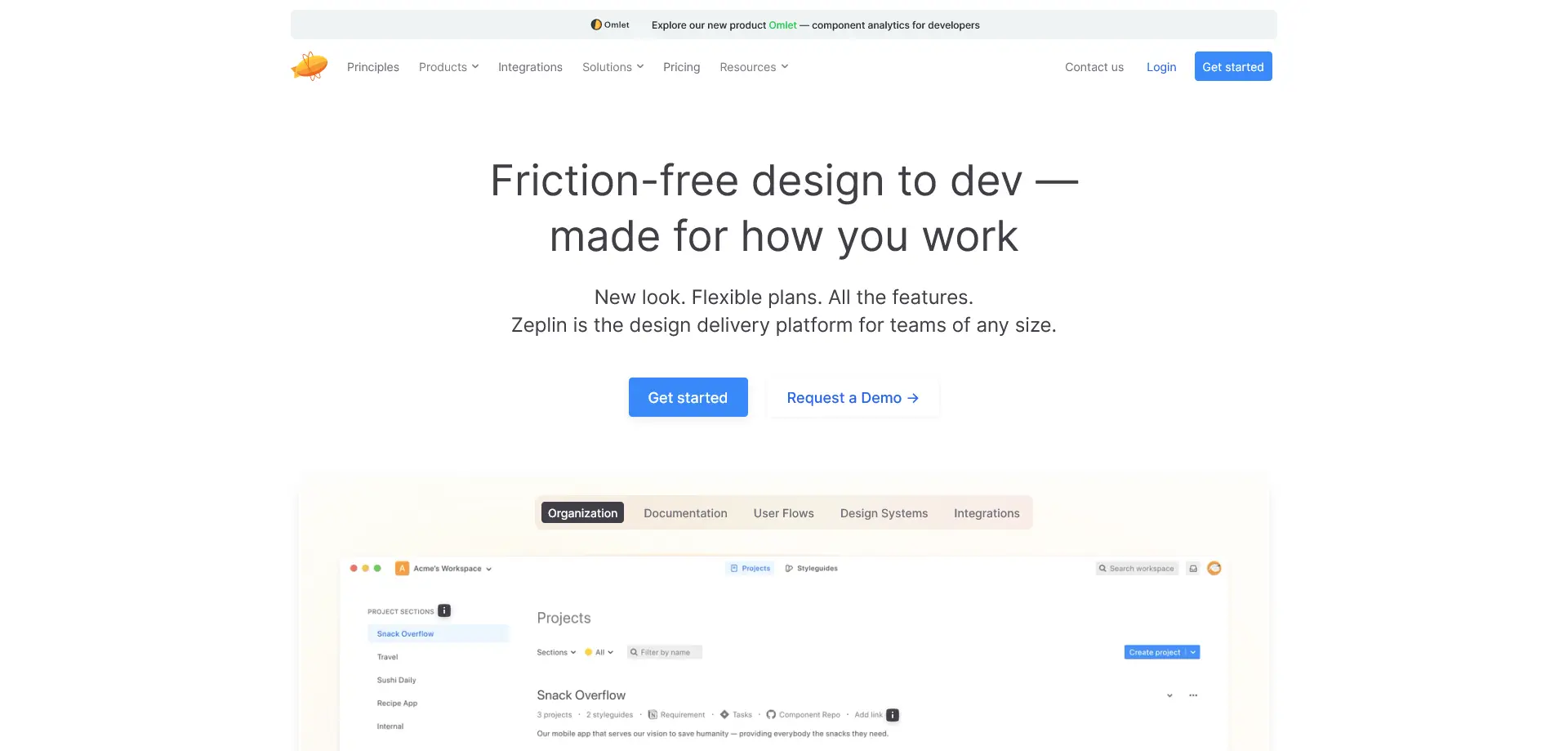Click the Jira Tasks link icon

(x=724, y=715)
